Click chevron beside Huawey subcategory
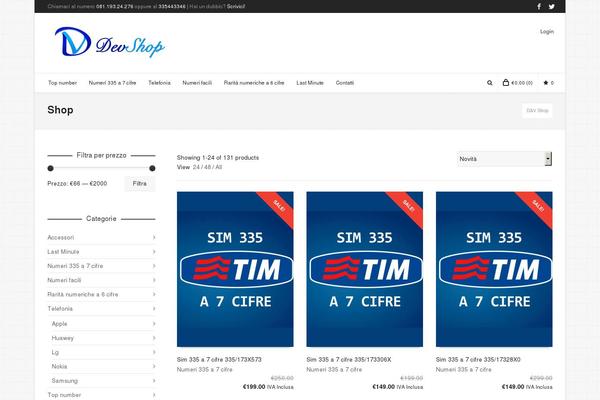 click(154, 338)
